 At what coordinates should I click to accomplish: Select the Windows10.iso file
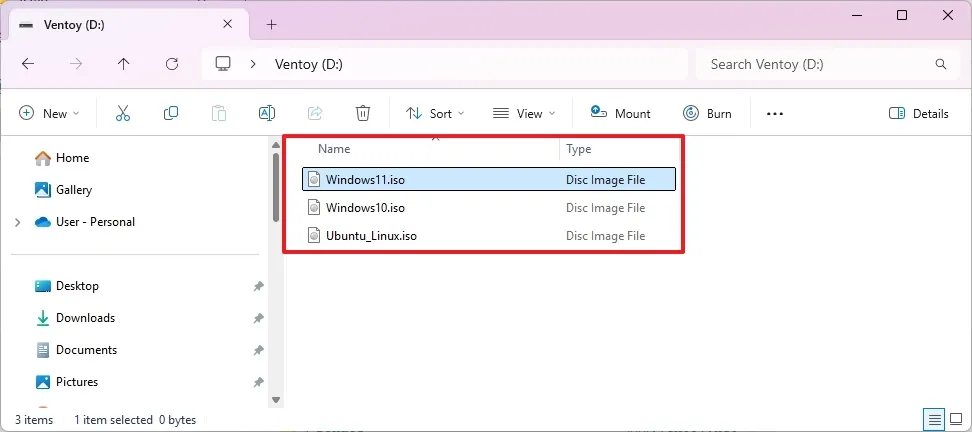(x=488, y=208)
